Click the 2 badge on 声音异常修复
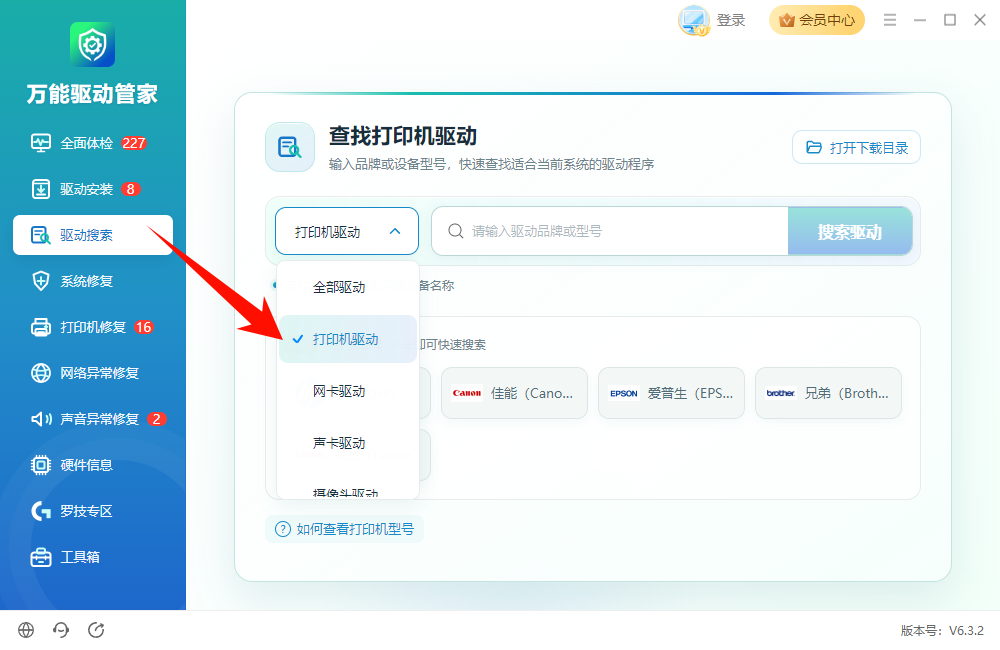This screenshot has height=650, width=1000. point(157,419)
